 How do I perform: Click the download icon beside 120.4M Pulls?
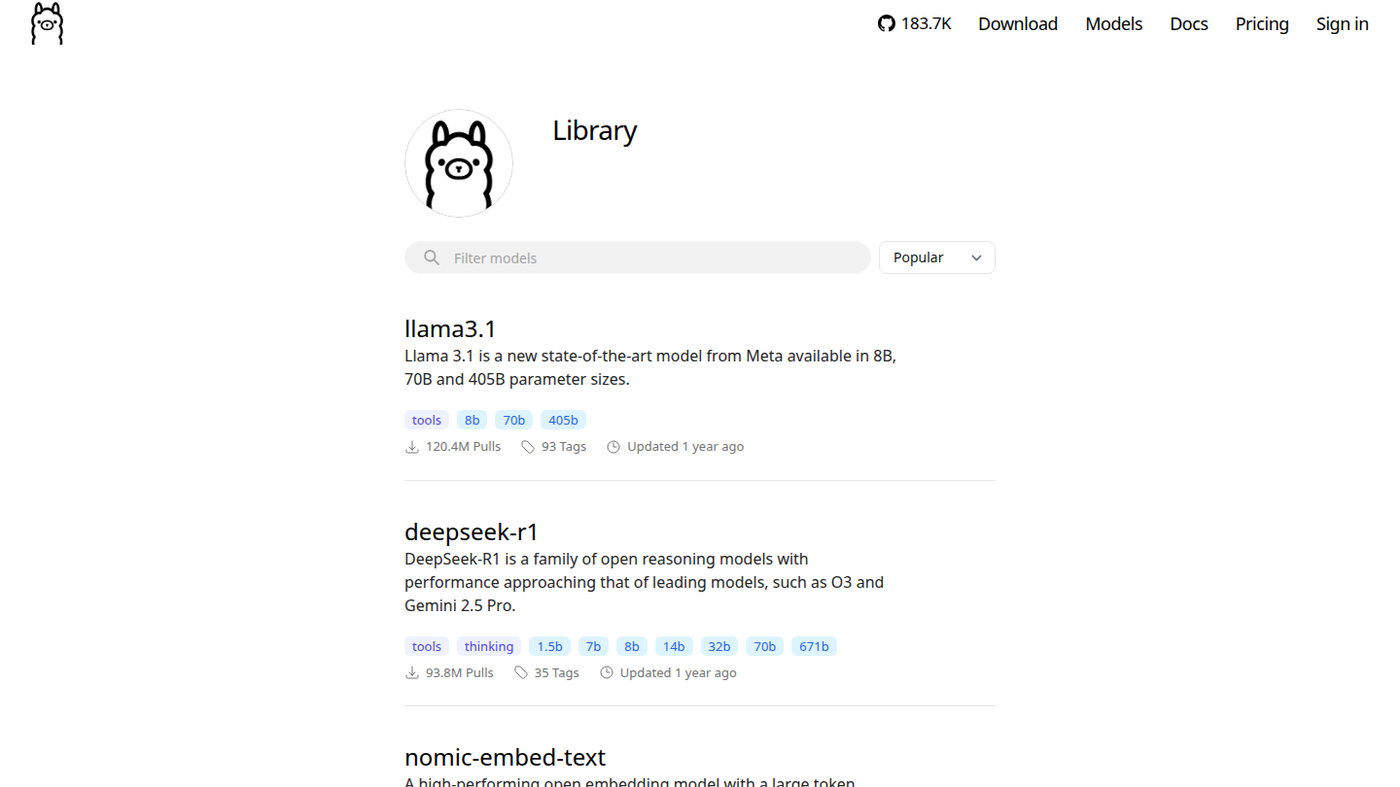[412, 447]
